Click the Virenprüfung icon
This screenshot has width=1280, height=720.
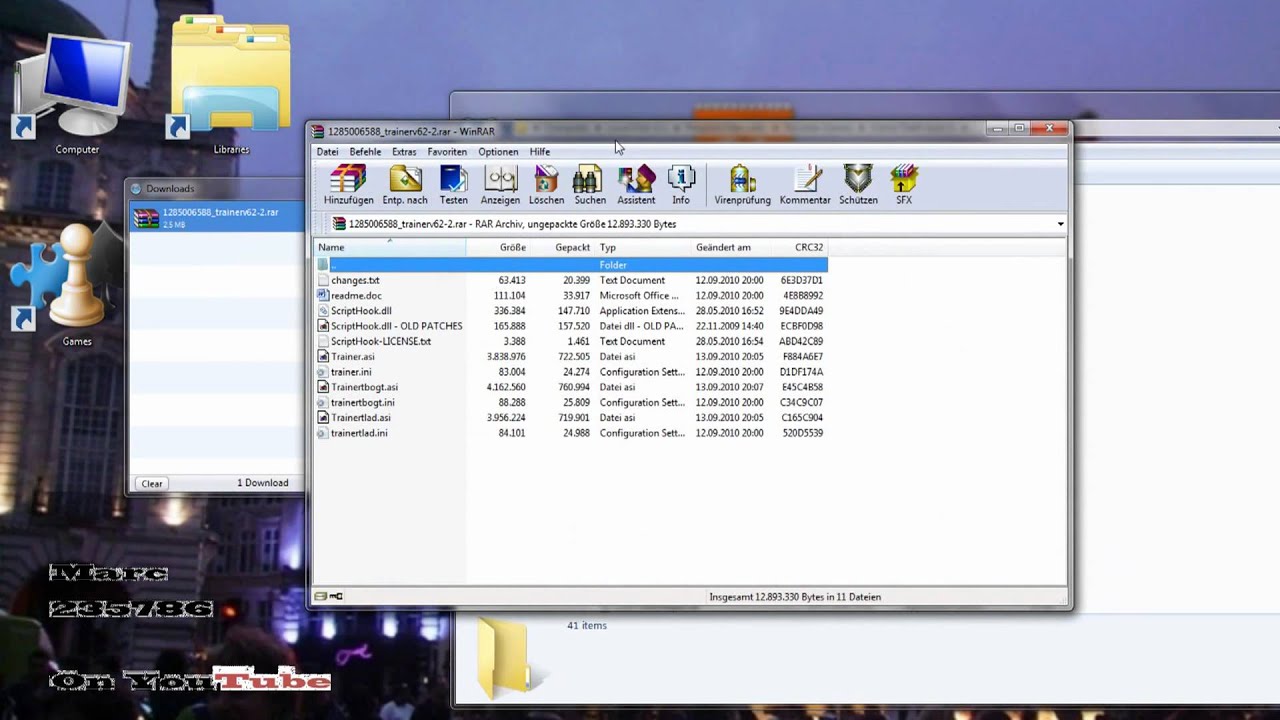tap(742, 184)
